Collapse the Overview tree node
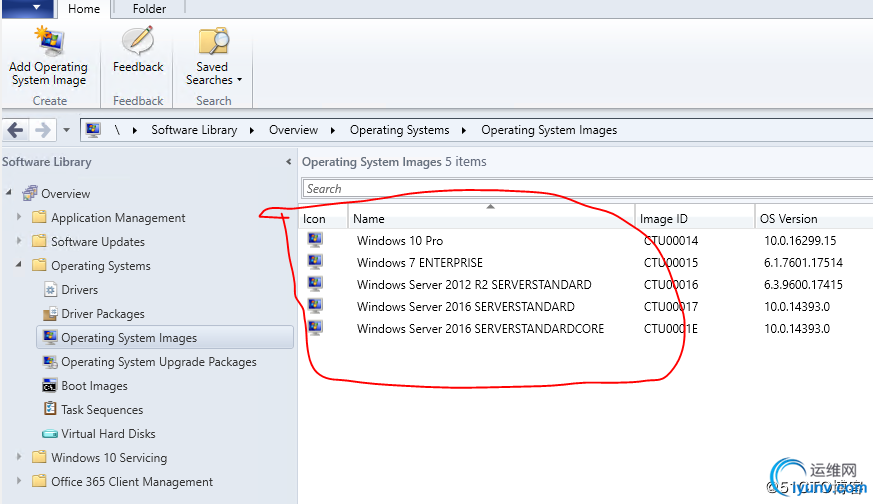Screen dimensions: 873x504 click(8, 193)
